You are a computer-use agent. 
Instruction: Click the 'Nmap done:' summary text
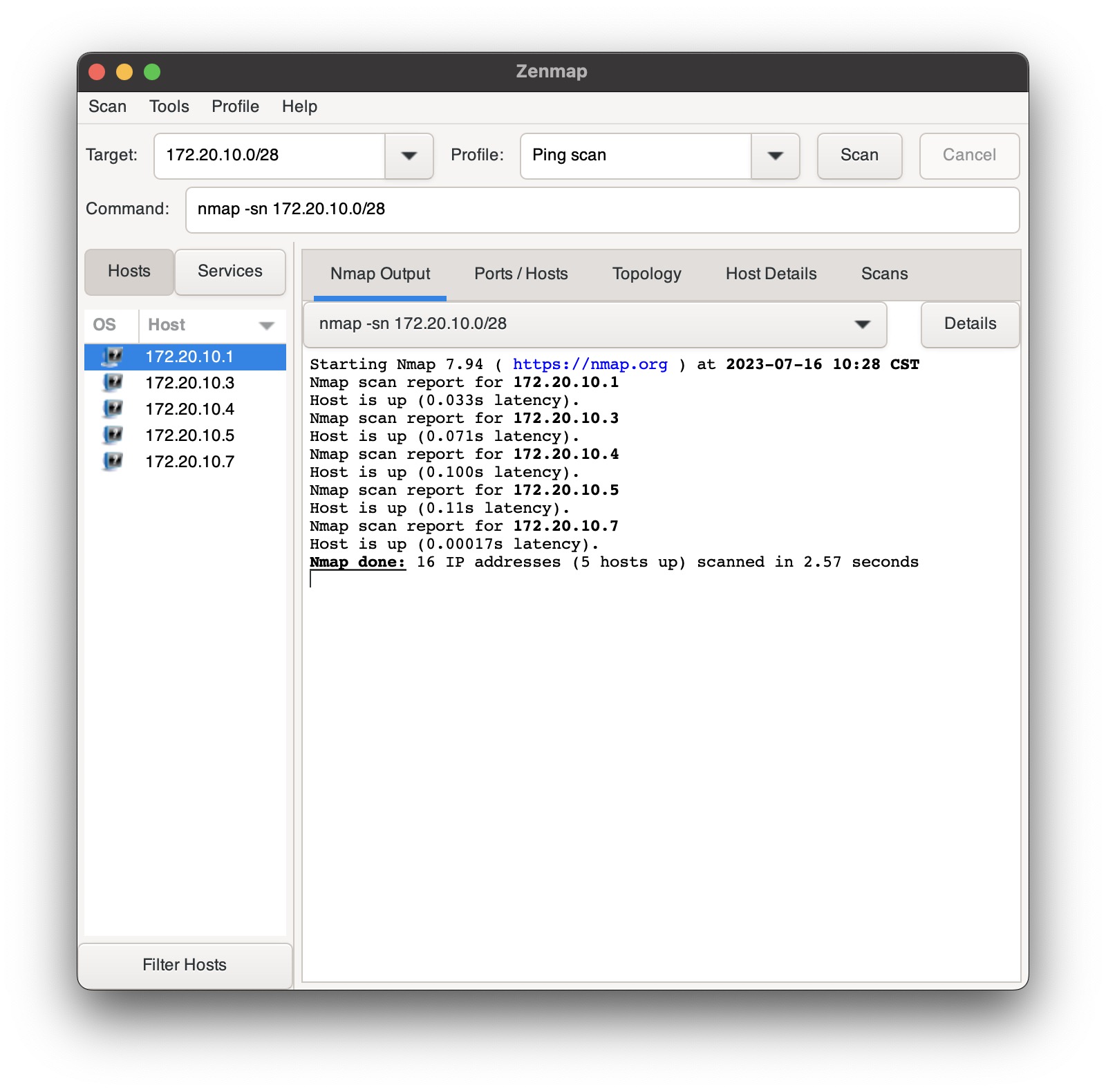(357, 563)
